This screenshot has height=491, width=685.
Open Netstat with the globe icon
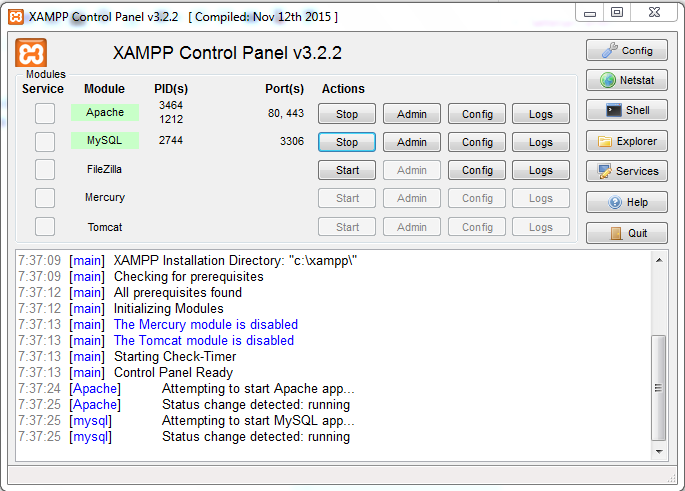(x=626, y=80)
